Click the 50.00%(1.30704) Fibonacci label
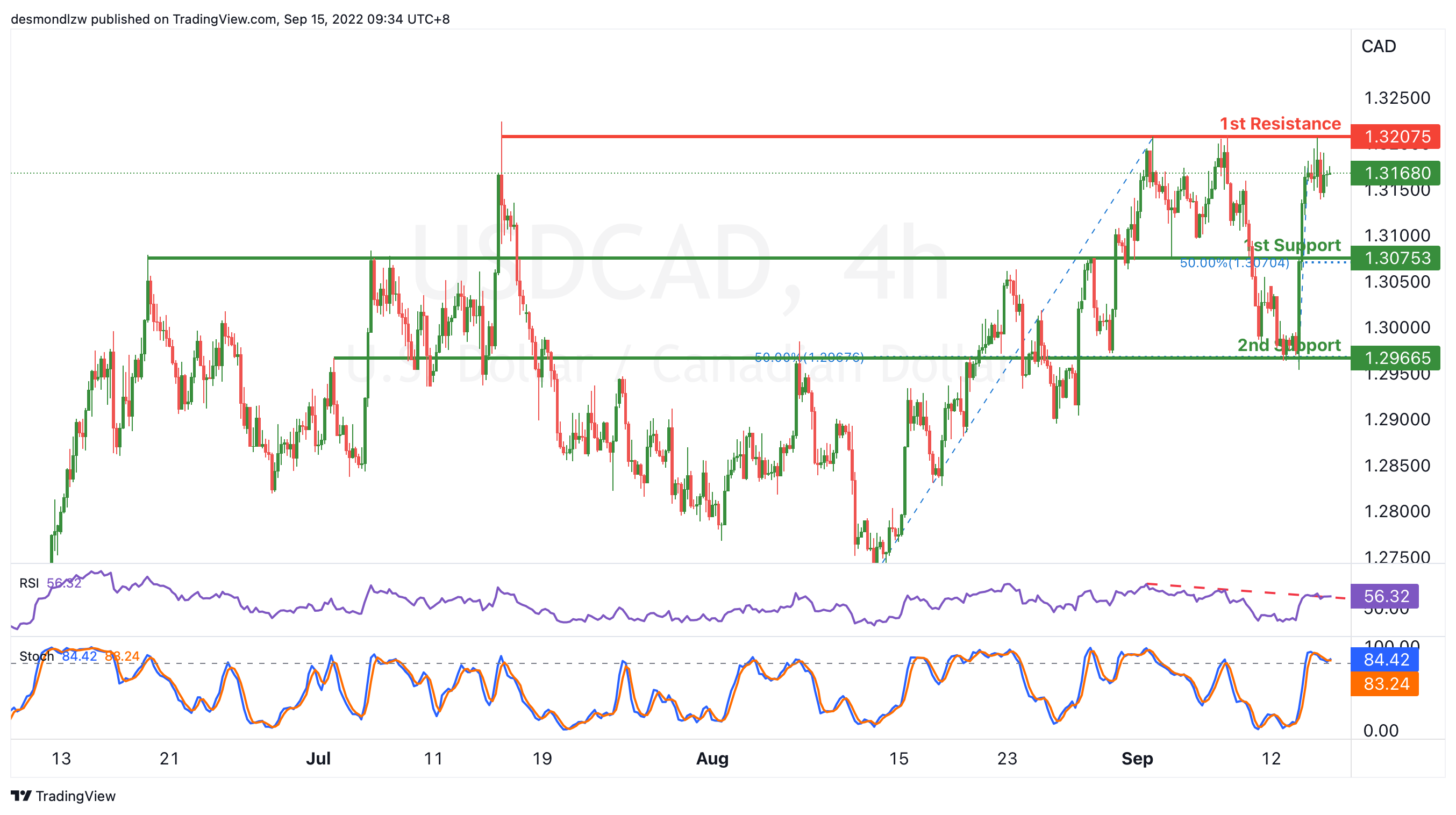 (1234, 263)
